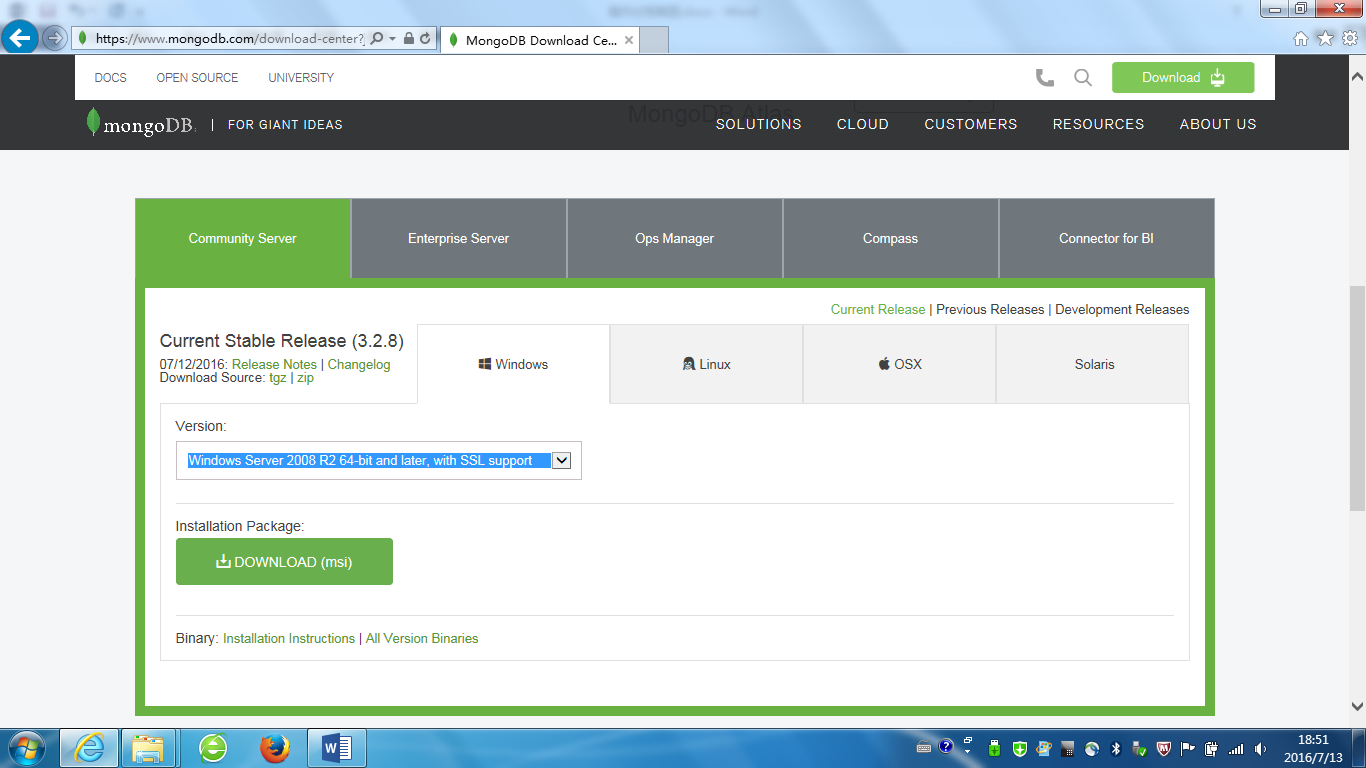Select the Windows platform tab
The image size is (1366, 768).
(x=513, y=364)
